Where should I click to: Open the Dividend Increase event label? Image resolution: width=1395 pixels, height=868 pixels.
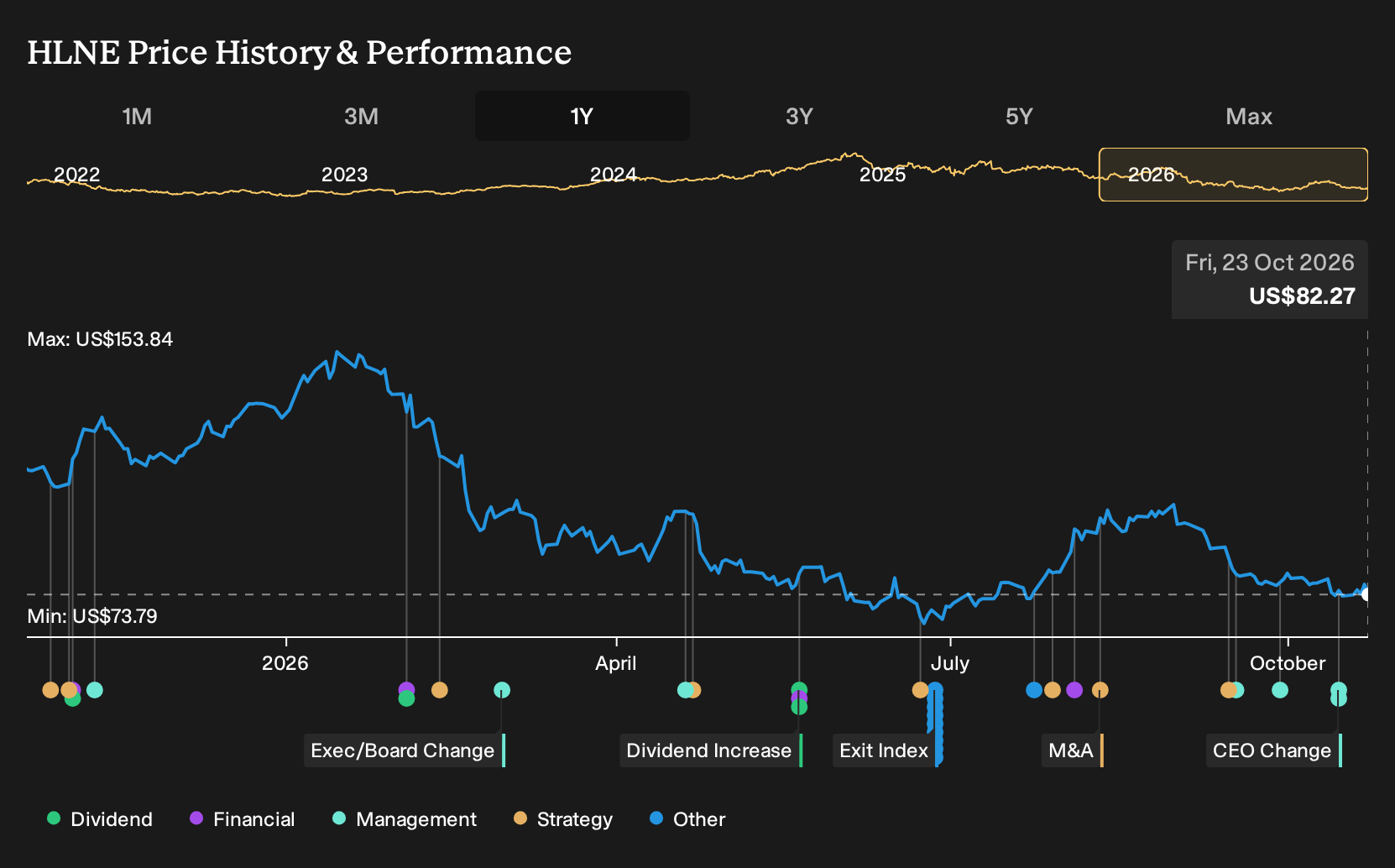click(711, 750)
